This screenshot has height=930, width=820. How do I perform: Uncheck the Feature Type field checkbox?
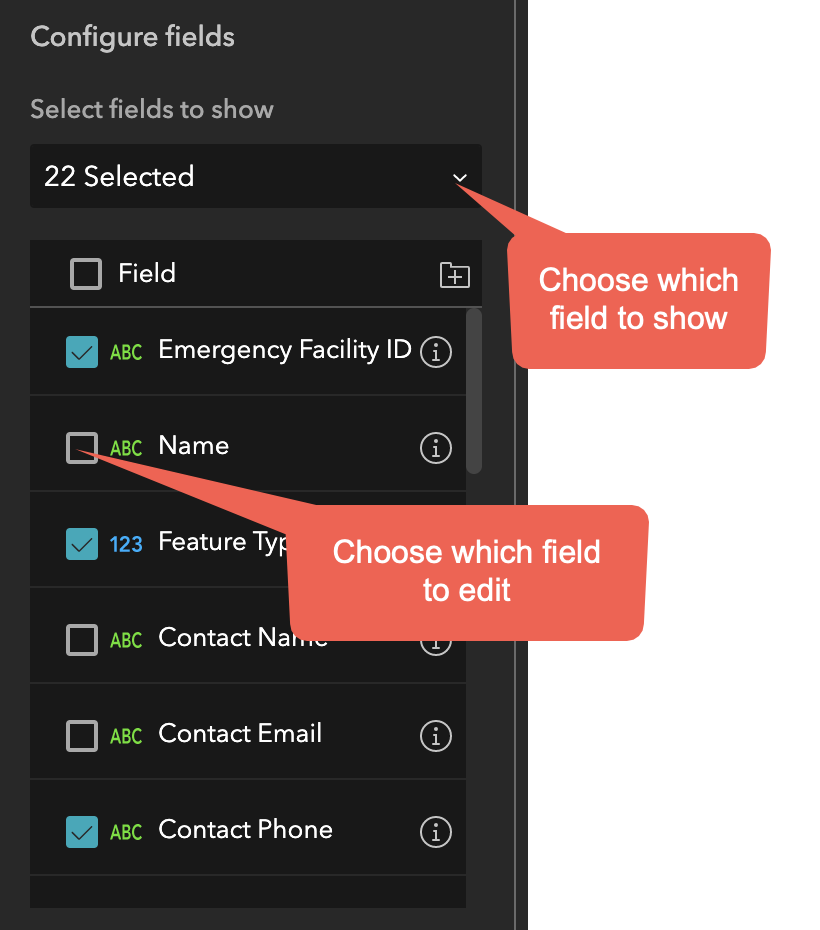[82, 544]
